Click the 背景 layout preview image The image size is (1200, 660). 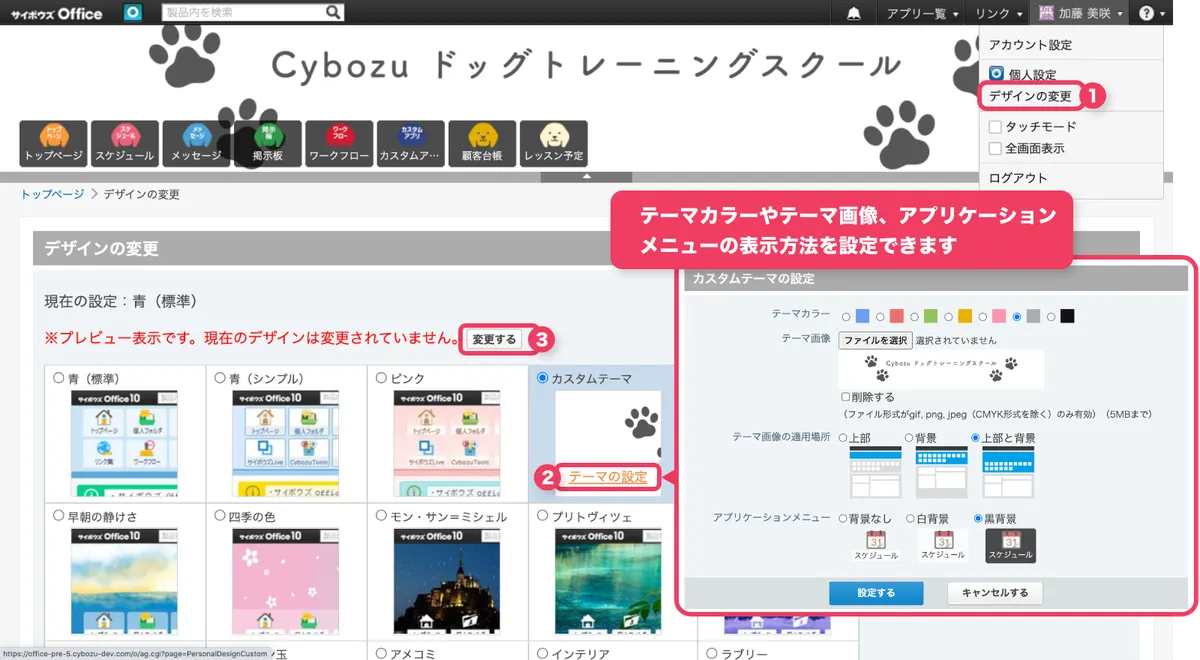[942, 472]
